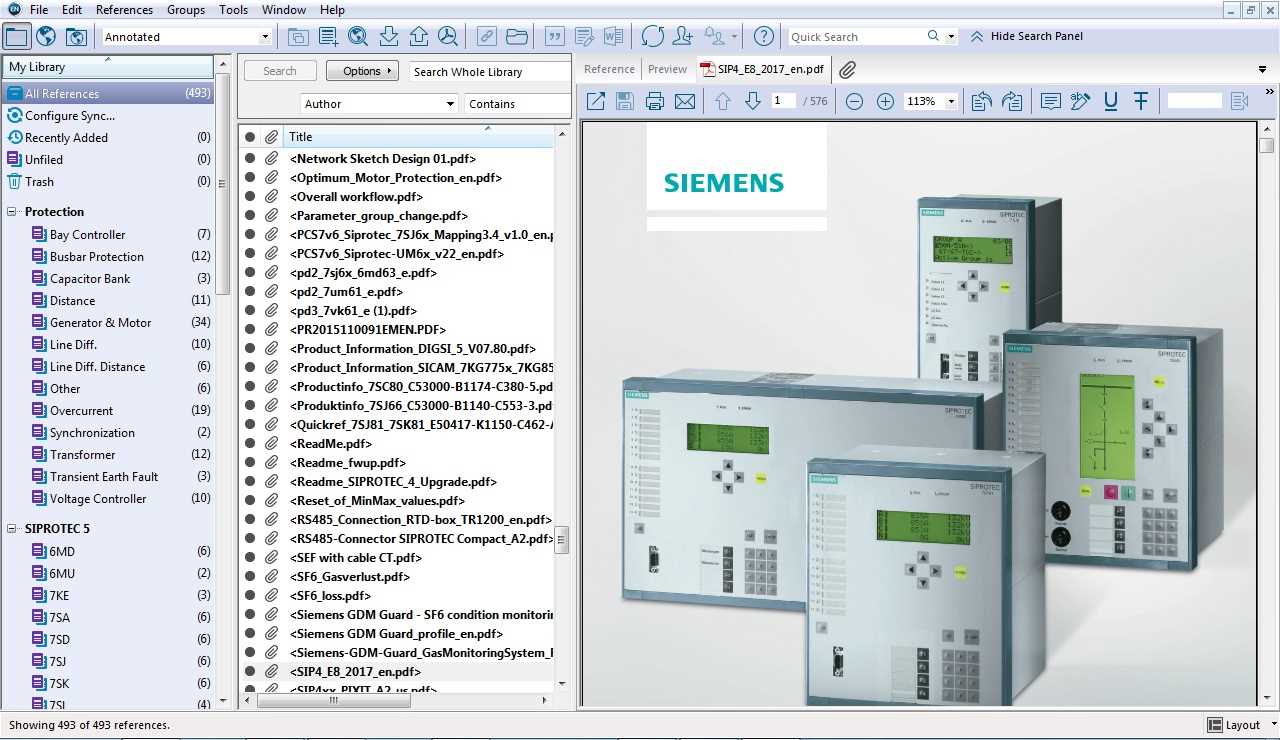Open the activity feed dropdown arrow
Screen dimensions: 1280x740
(733, 37)
